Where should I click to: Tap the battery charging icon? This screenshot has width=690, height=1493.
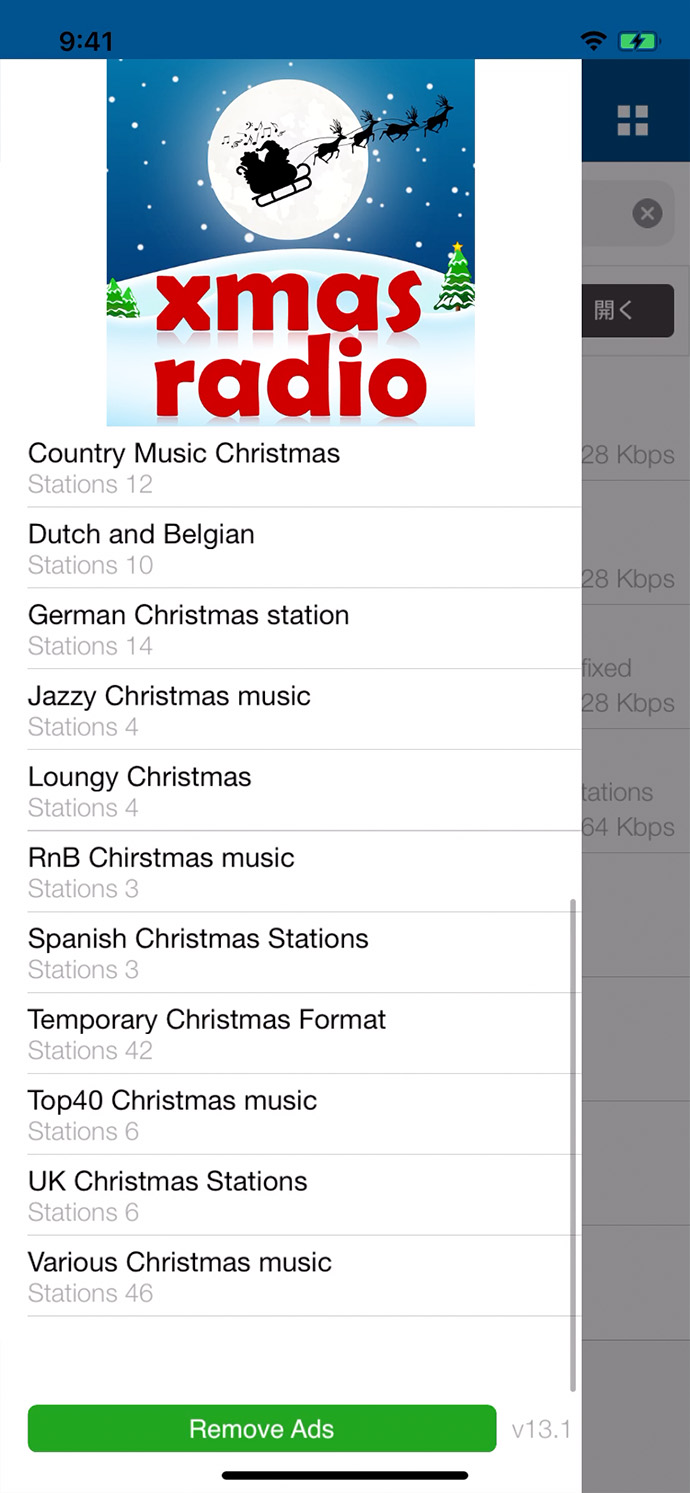(637, 41)
